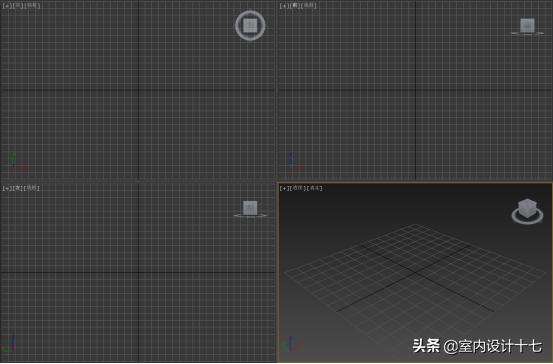Screen dimensions: 553x364
Task: Open the [+] general menu of Front viewport
Action: coord(284,6)
